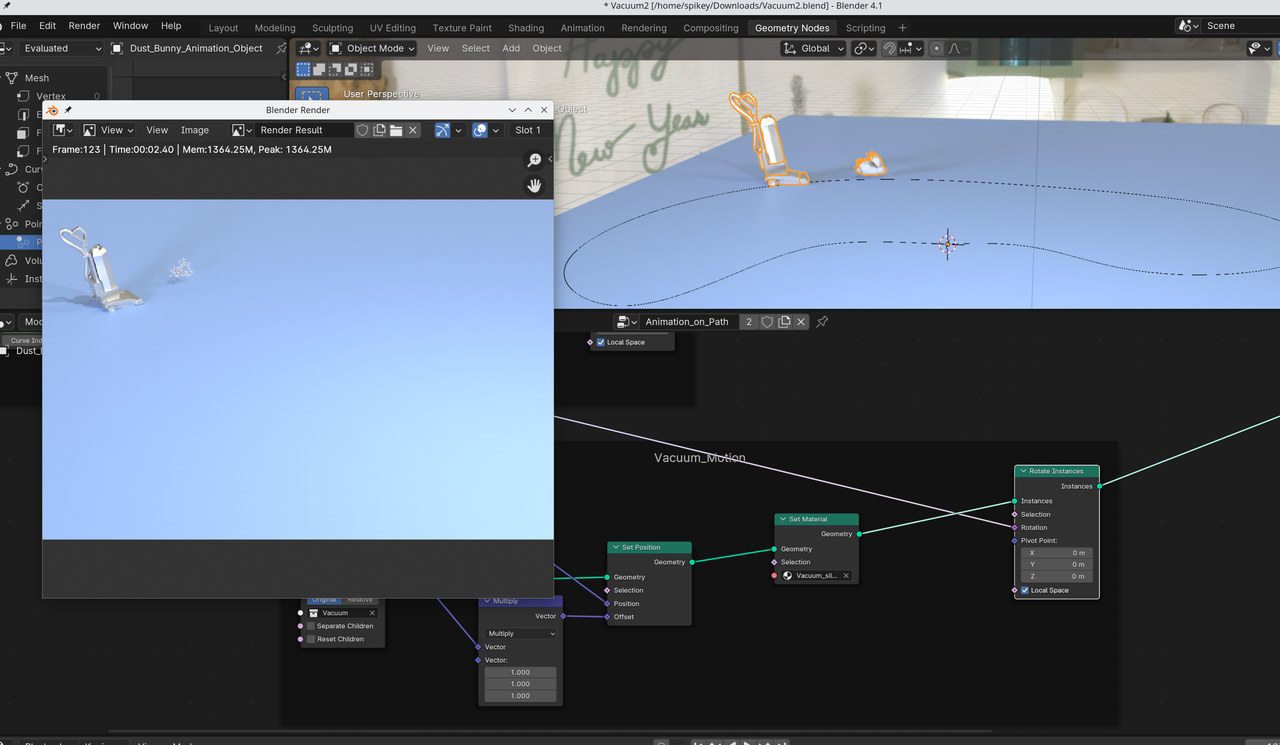Click the zoom magnifier icon in Blender Render
The height and width of the screenshot is (745, 1280).
click(535, 160)
